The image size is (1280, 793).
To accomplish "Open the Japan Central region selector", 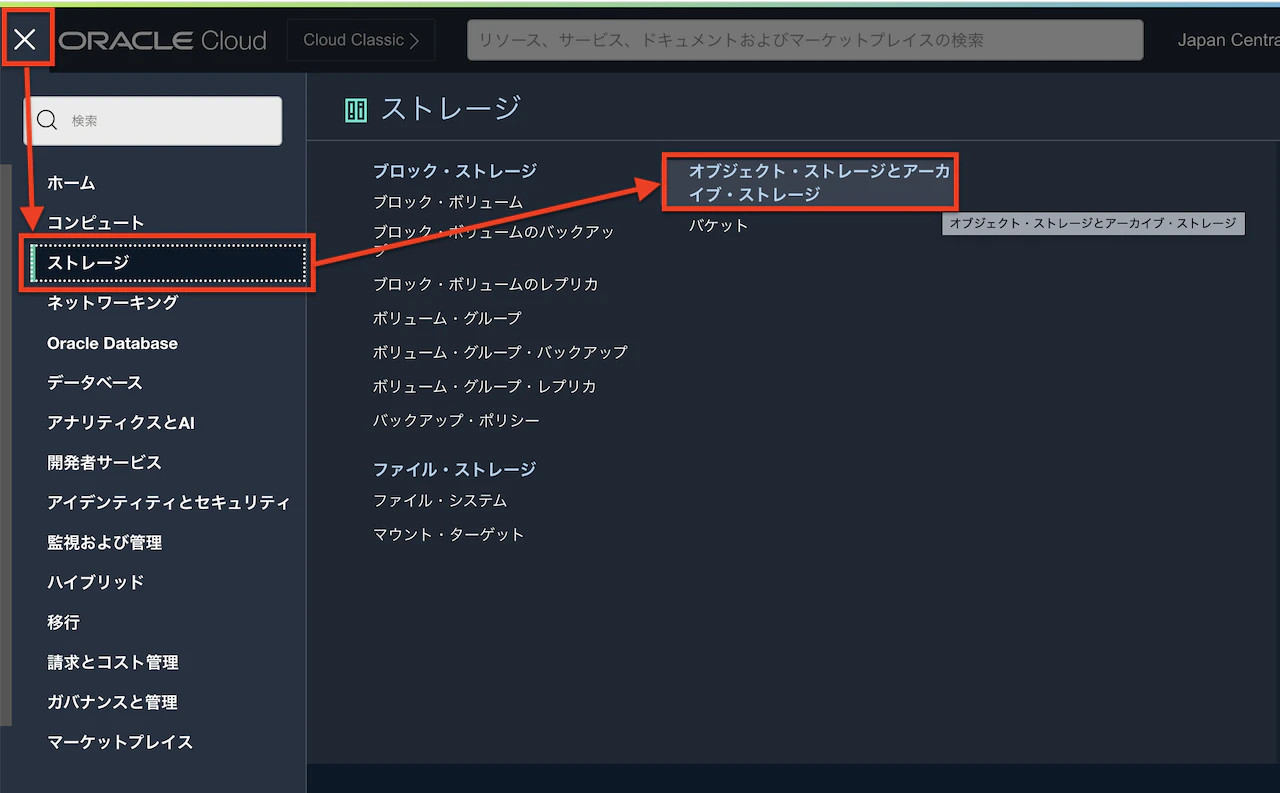I will tap(1228, 41).
